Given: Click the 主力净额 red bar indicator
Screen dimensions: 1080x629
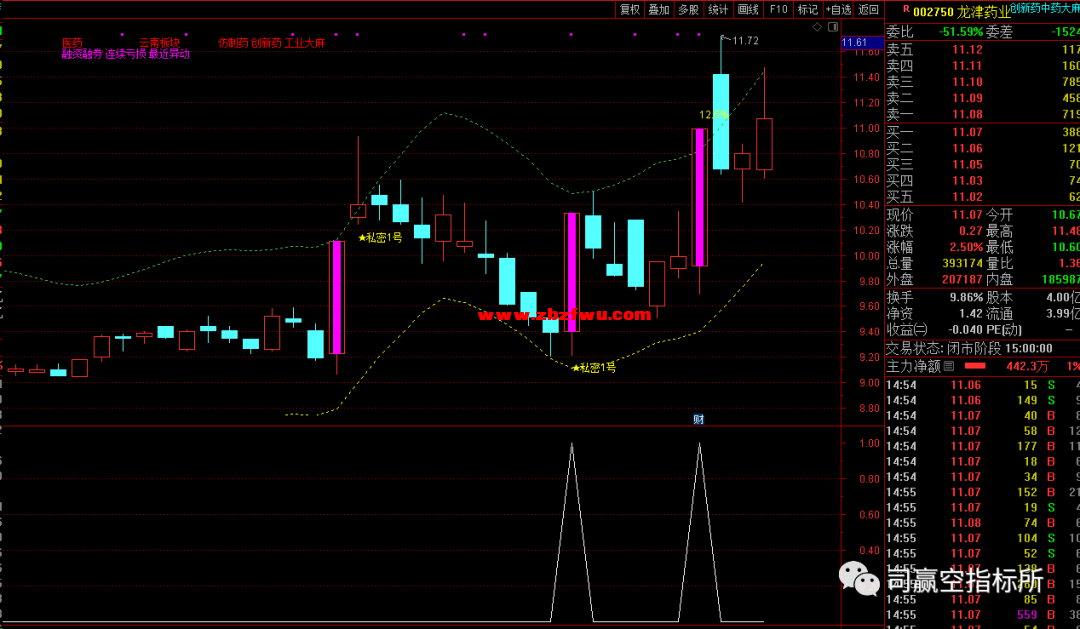Looking at the screenshot, I should (975, 367).
